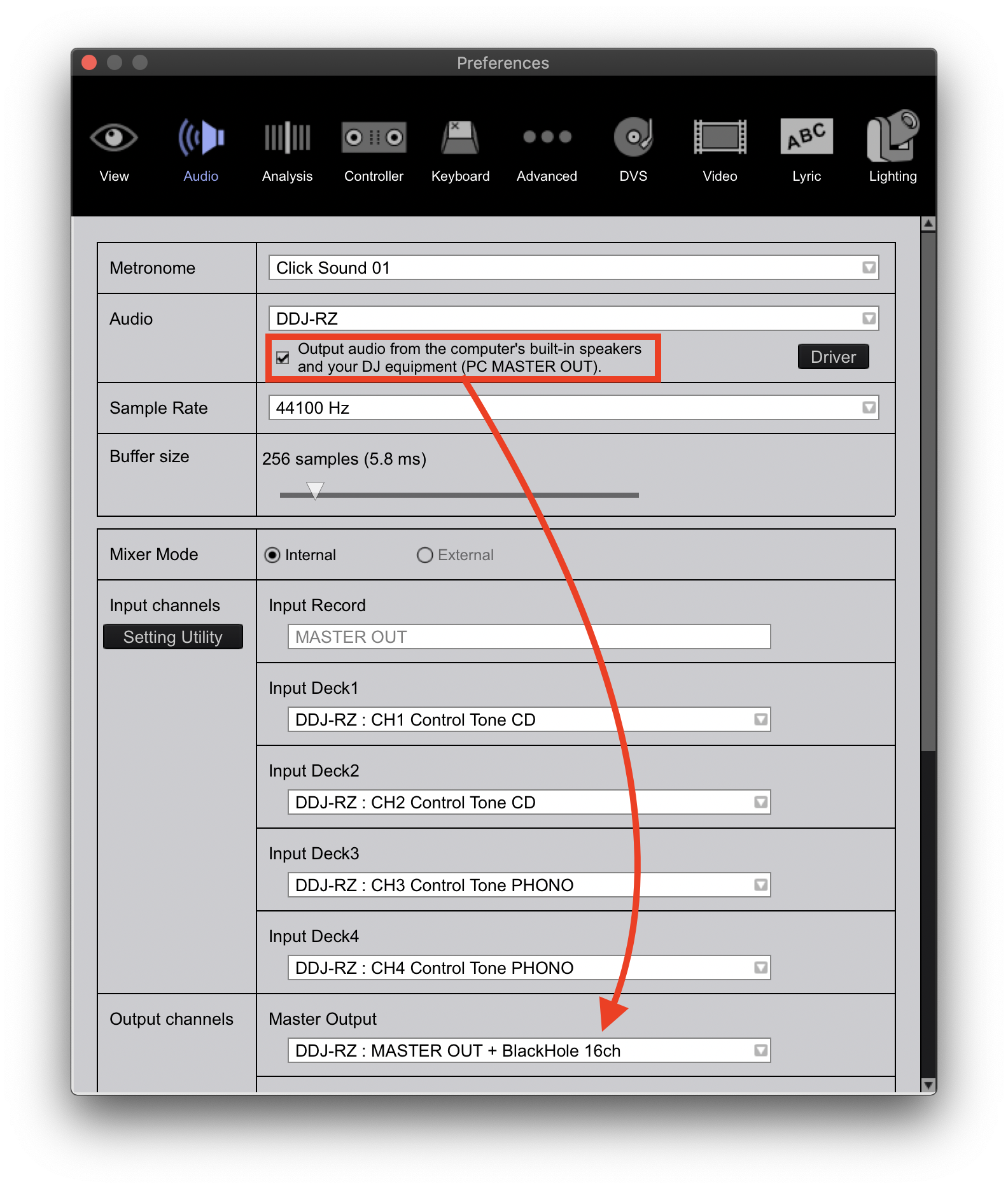Open the Input Deck1 CH1 dropdown

coord(529,719)
